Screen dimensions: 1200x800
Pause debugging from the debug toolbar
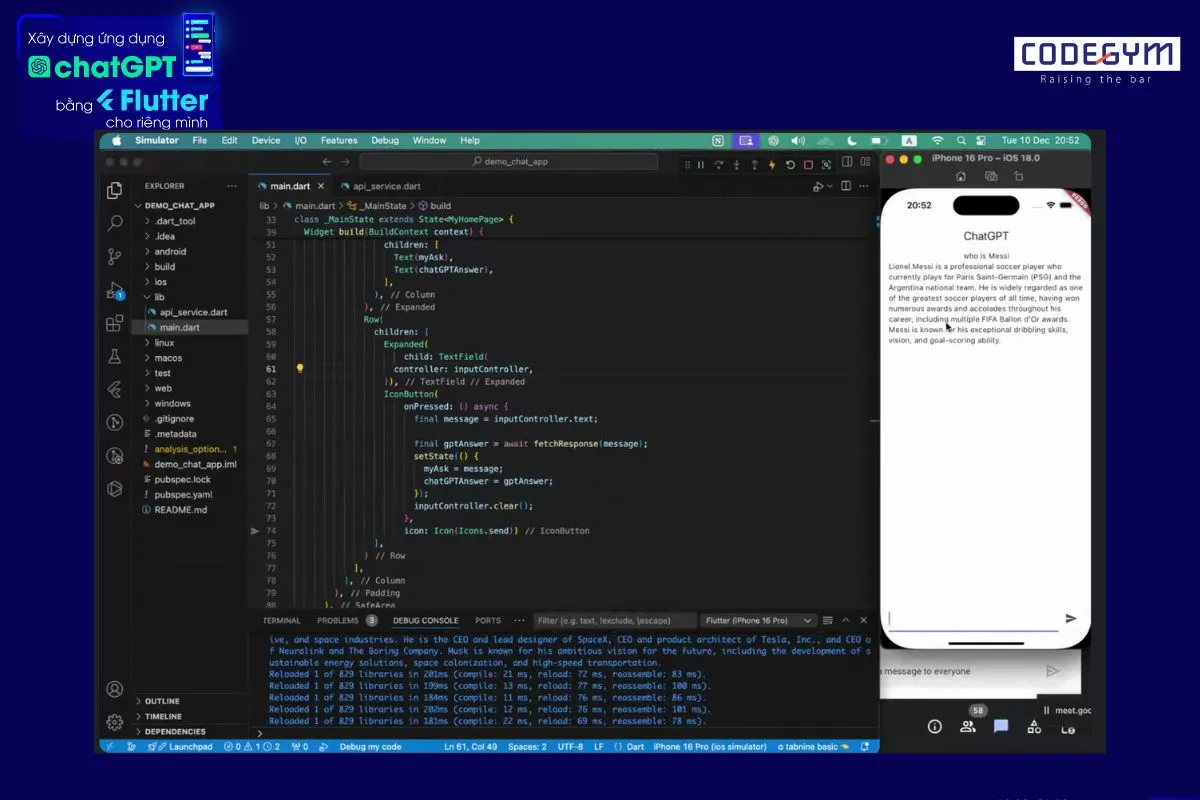(700, 165)
